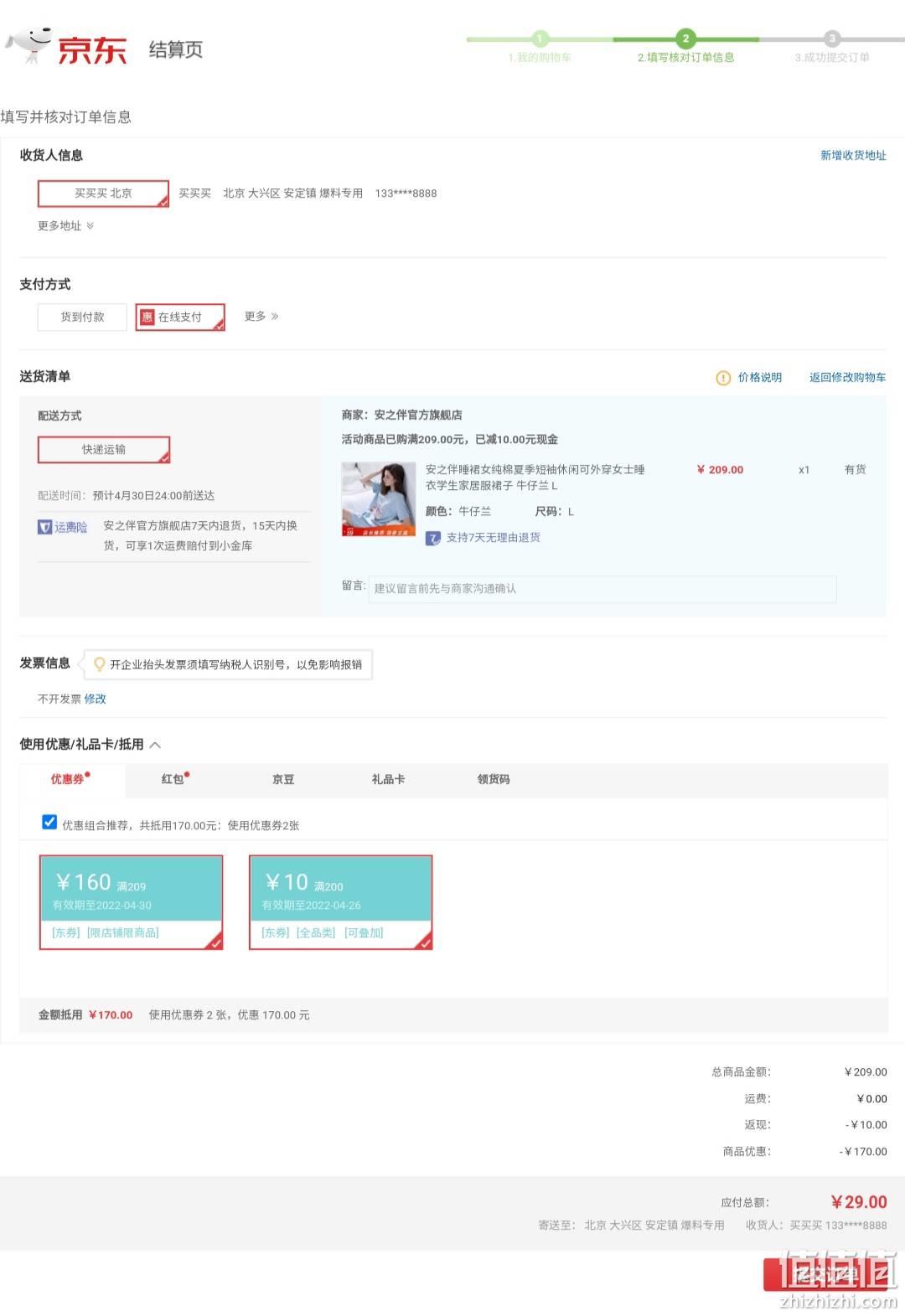Click the 结算页 page title
The height and width of the screenshot is (1316, 905).
(x=176, y=49)
